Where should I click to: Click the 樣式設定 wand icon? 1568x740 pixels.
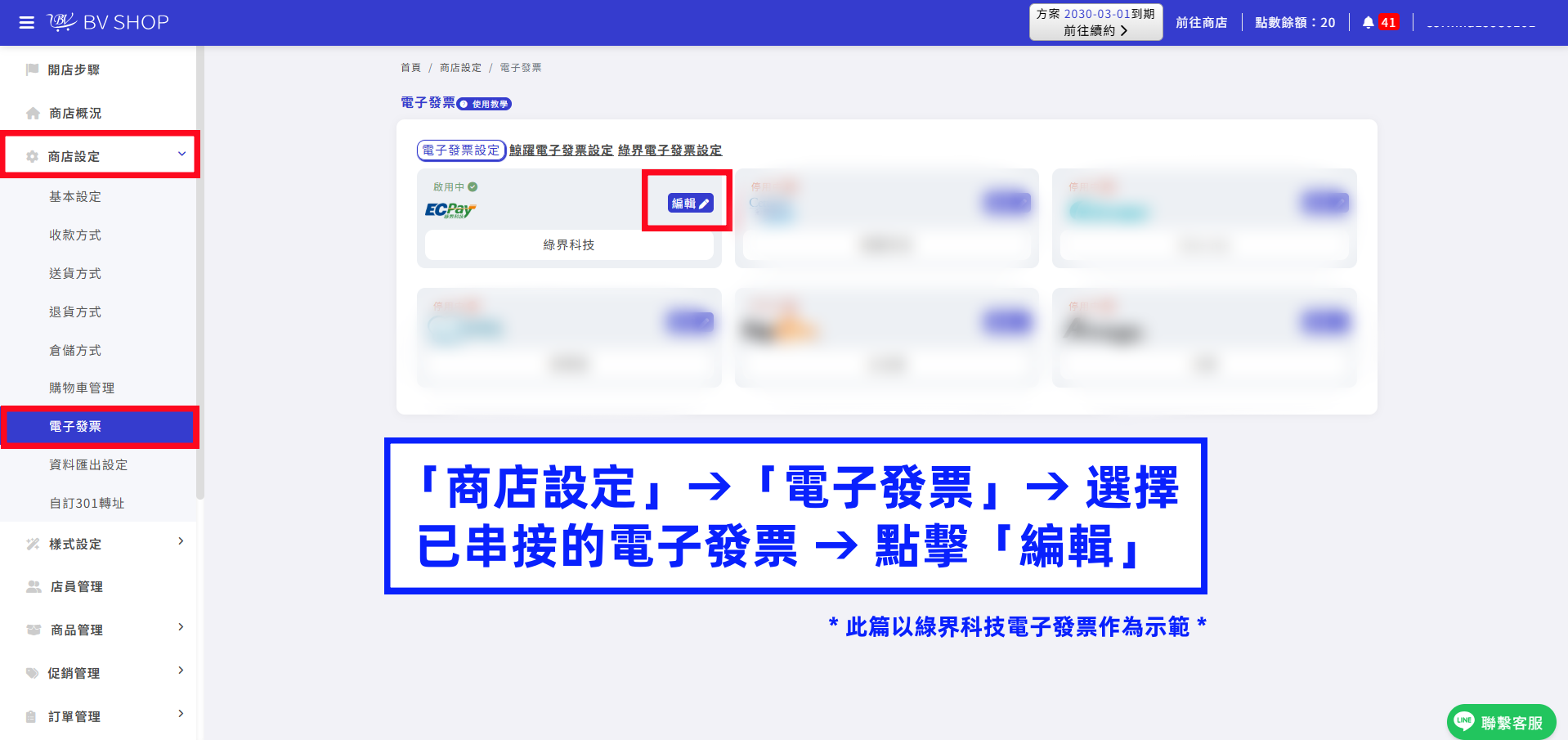click(33, 544)
